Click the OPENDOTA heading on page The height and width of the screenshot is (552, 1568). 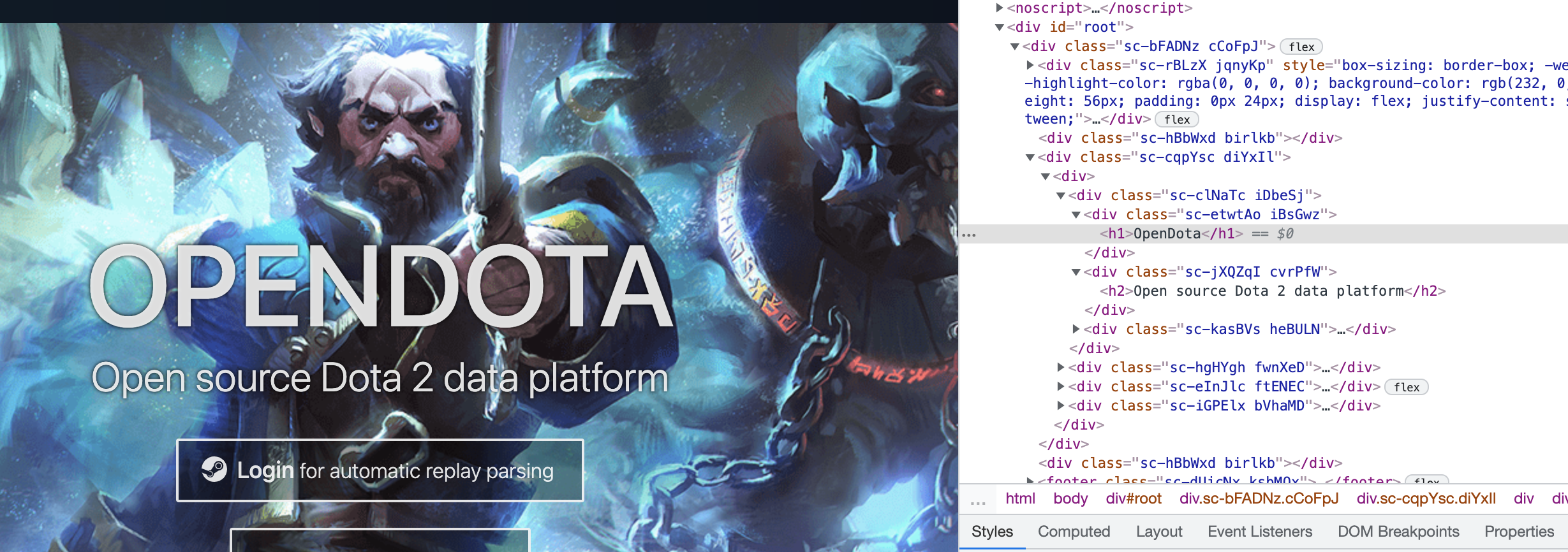pos(381,286)
